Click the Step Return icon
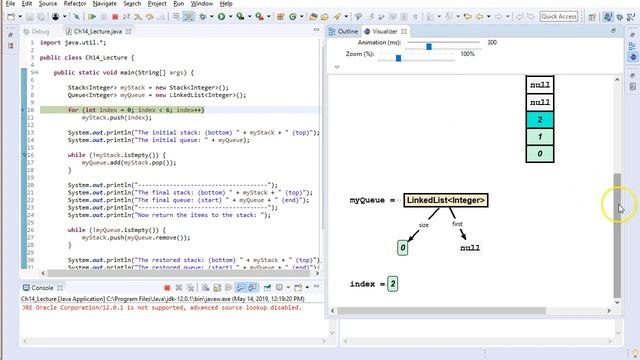Image resolution: width=640 pixels, height=360 pixels. 162,17
